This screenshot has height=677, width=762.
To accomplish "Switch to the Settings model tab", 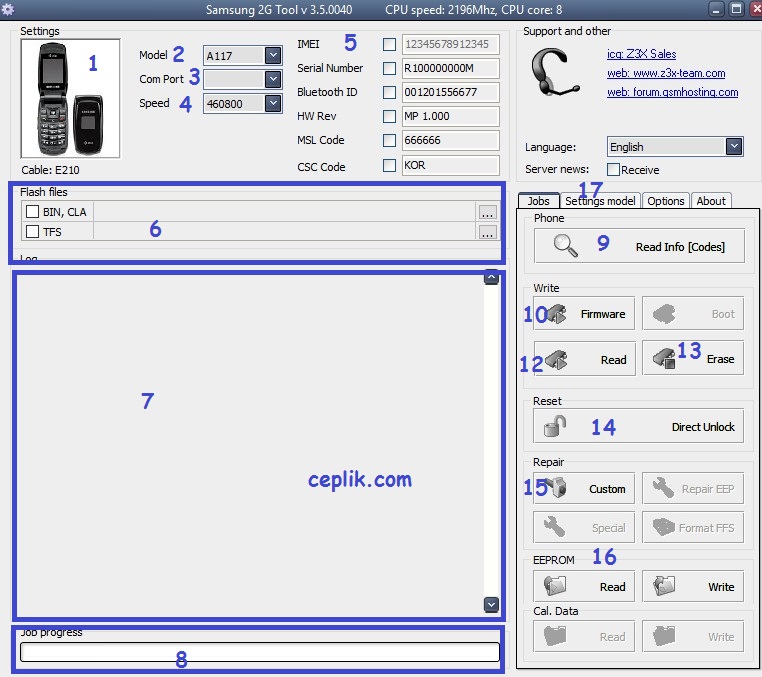I will tap(600, 201).
